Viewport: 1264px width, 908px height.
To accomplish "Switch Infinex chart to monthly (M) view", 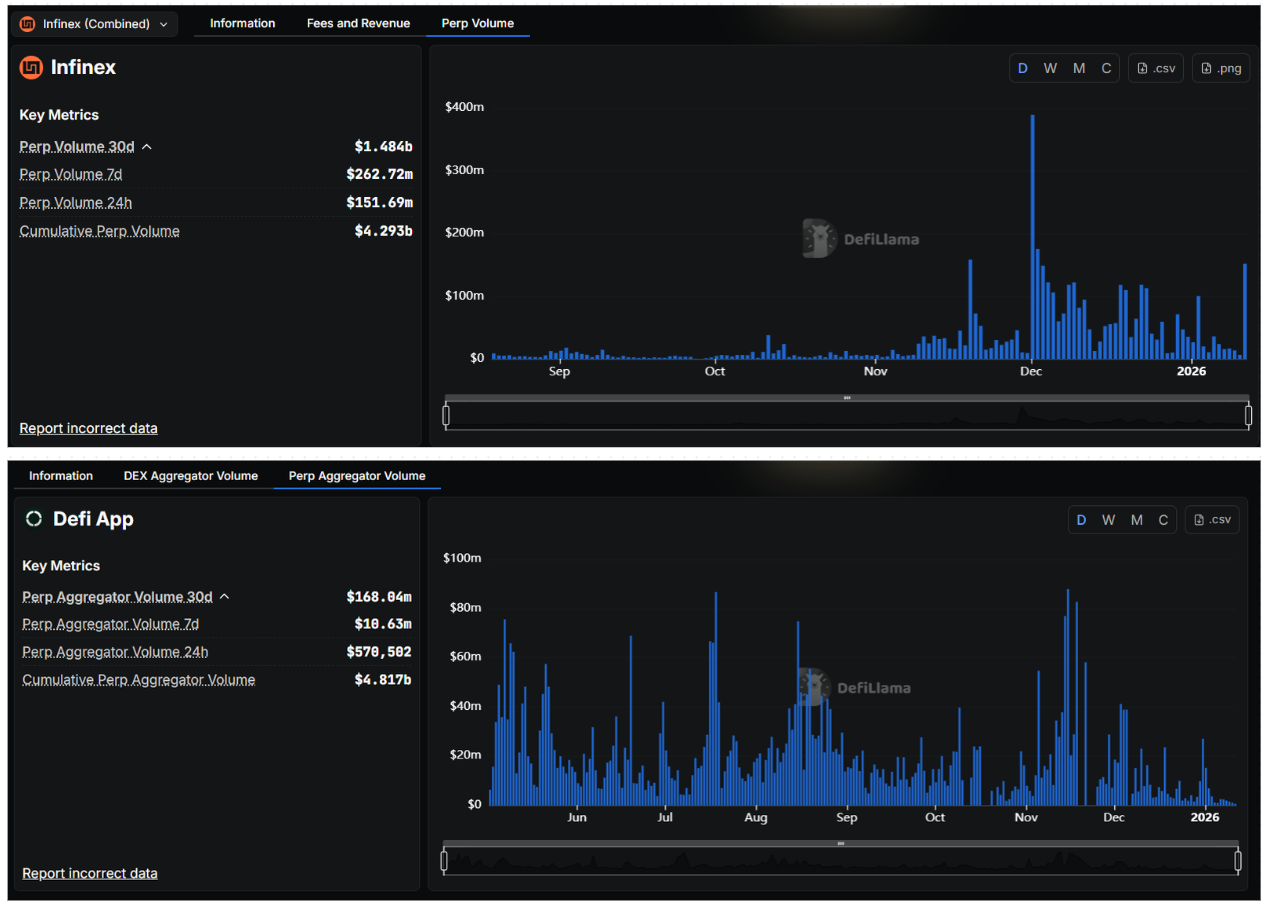I will tap(1079, 68).
